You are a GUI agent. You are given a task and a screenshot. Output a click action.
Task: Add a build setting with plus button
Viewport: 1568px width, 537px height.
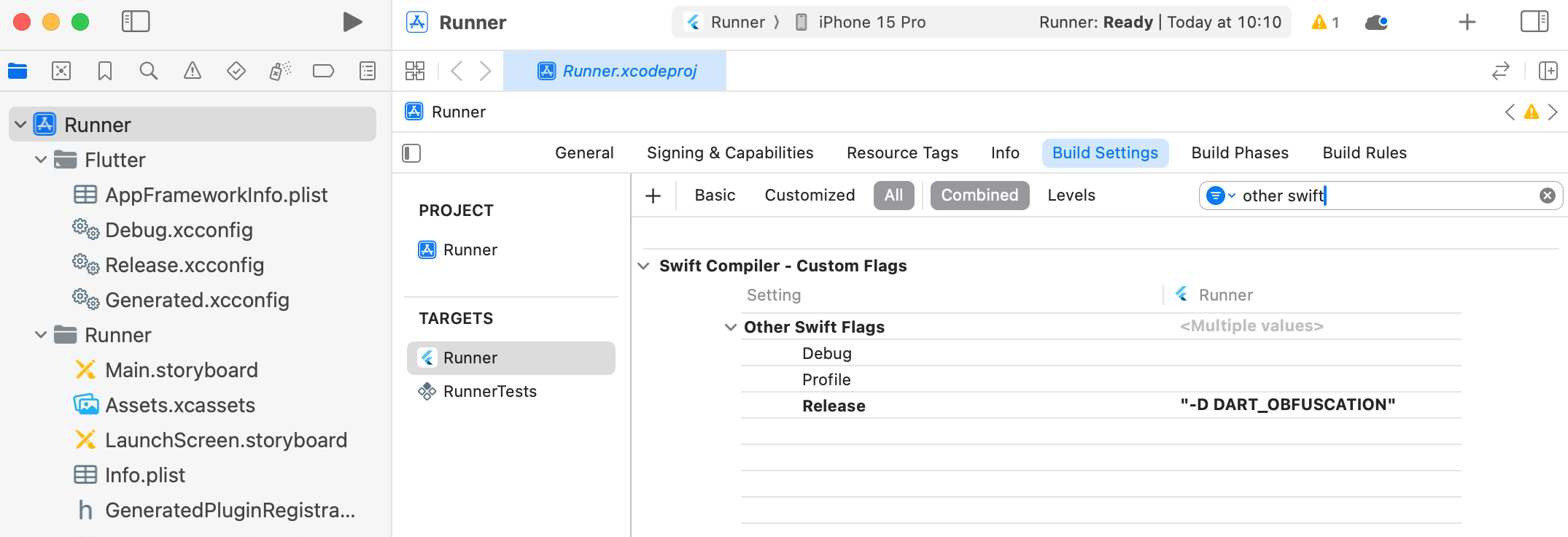point(653,196)
